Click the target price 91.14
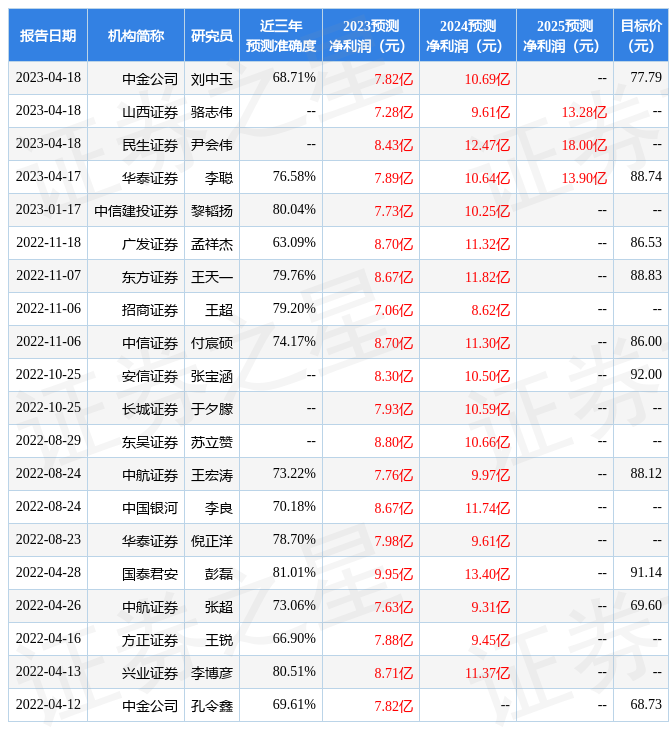This screenshot has height=730, width=669. click(646, 573)
